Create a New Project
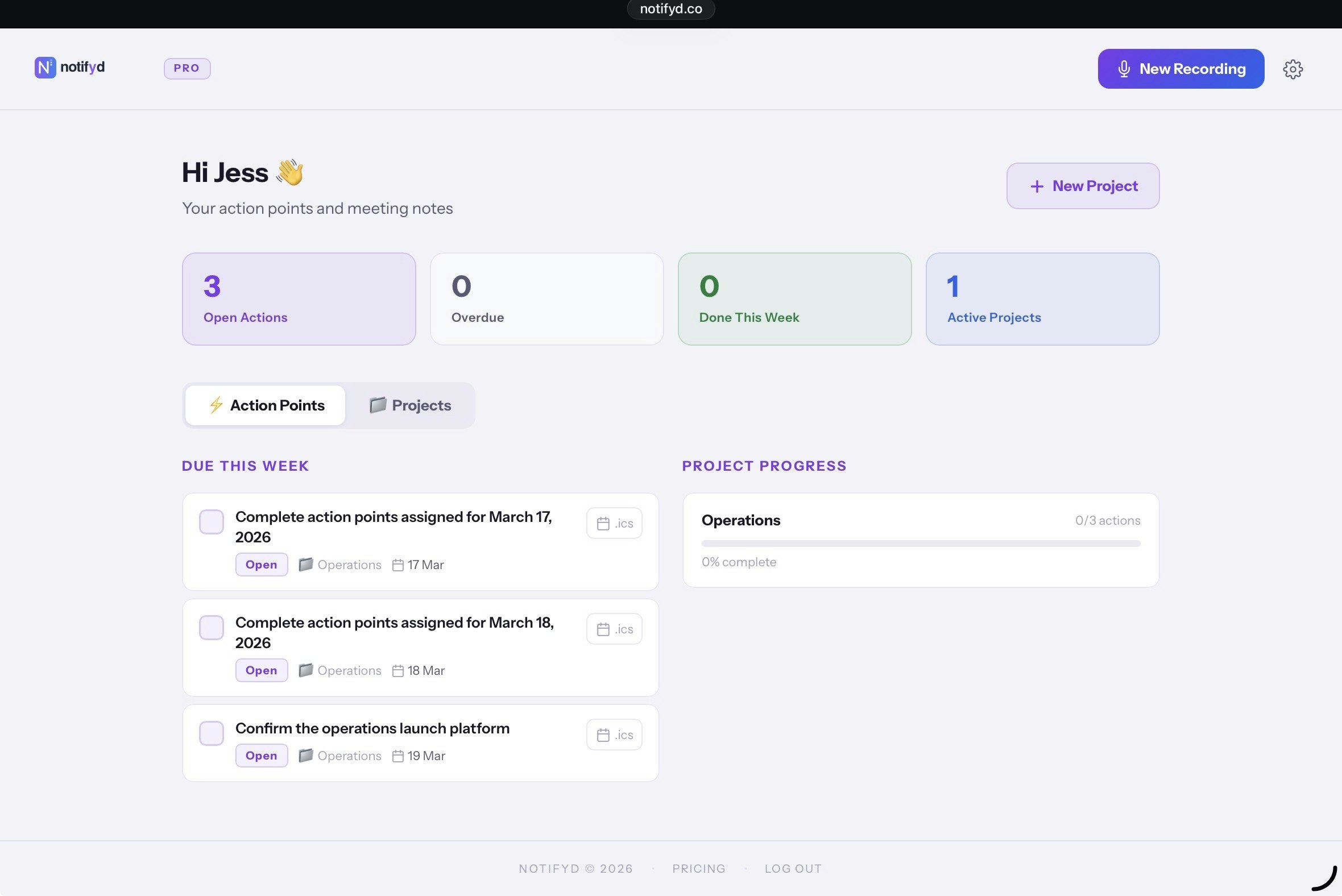Screen dimensions: 1342x896 [x=1083, y=186]
